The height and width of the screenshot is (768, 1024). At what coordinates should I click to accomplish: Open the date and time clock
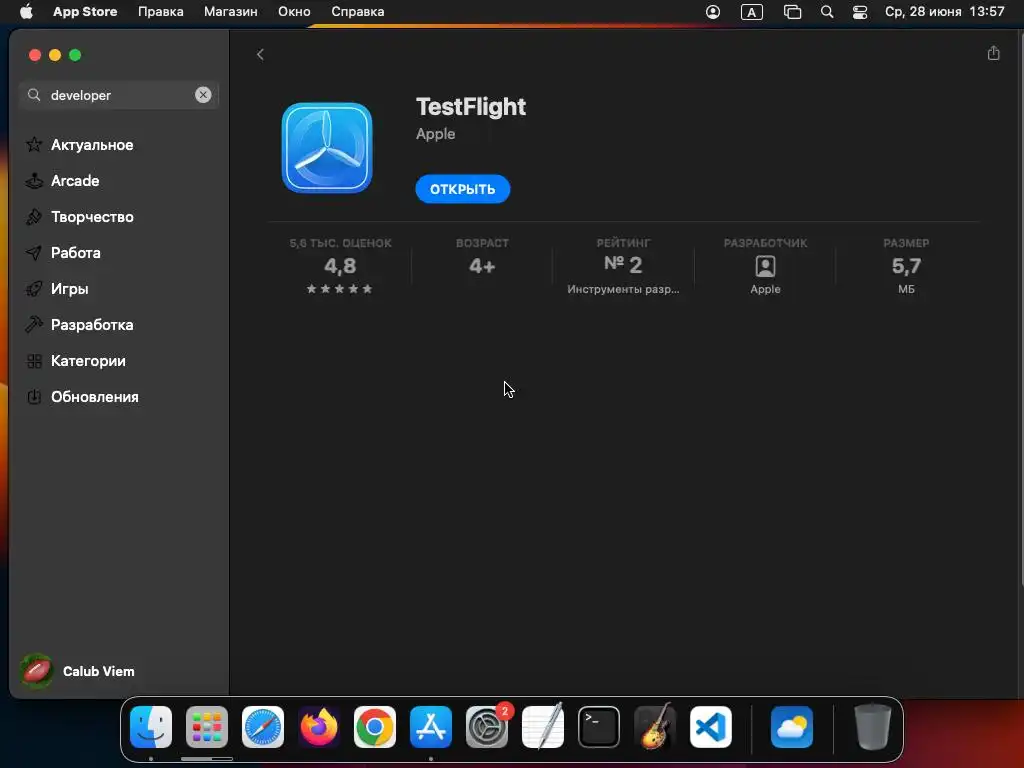tap(944, 12)
